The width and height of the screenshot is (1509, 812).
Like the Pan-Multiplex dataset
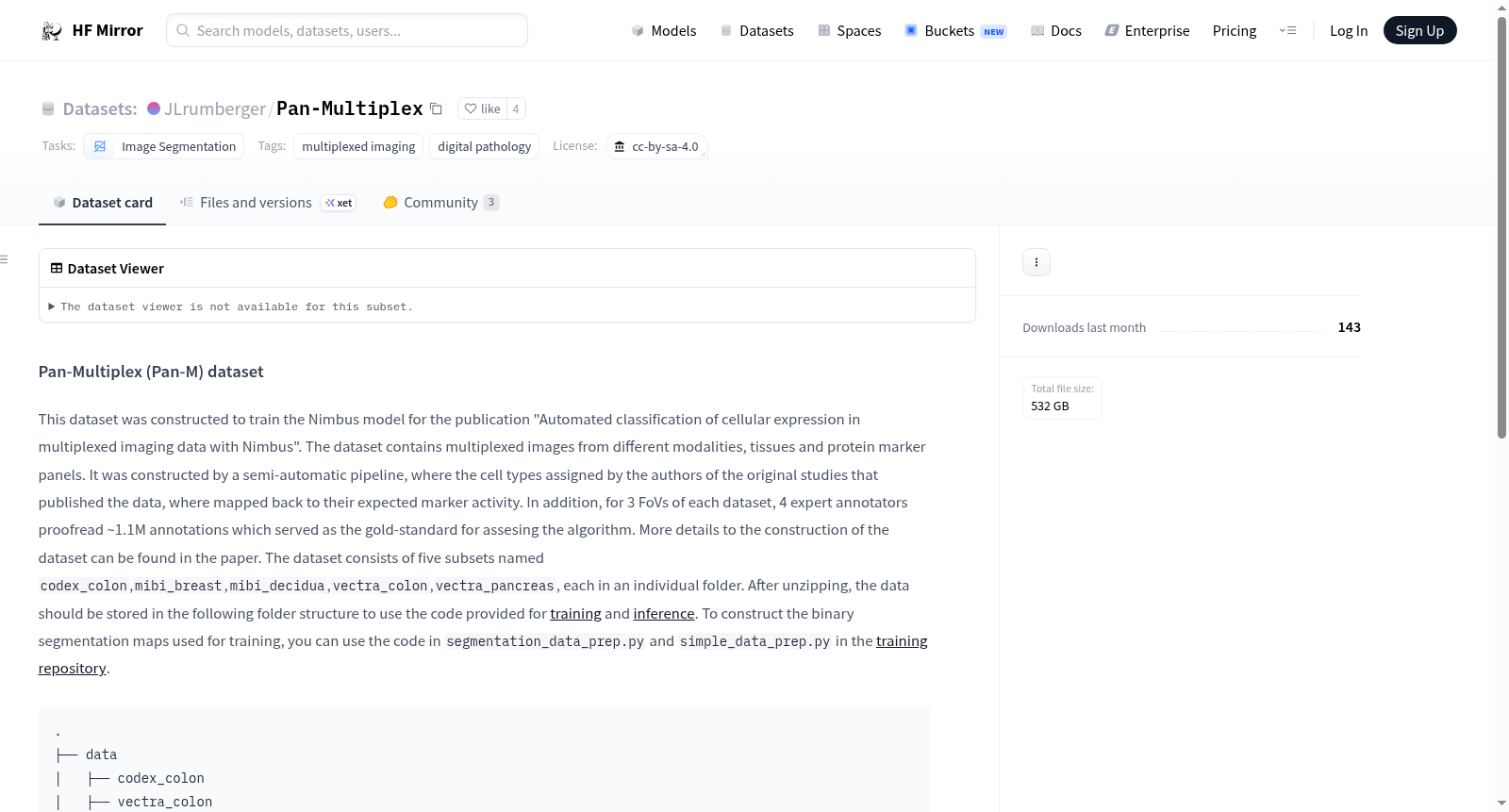click(482, 108)
